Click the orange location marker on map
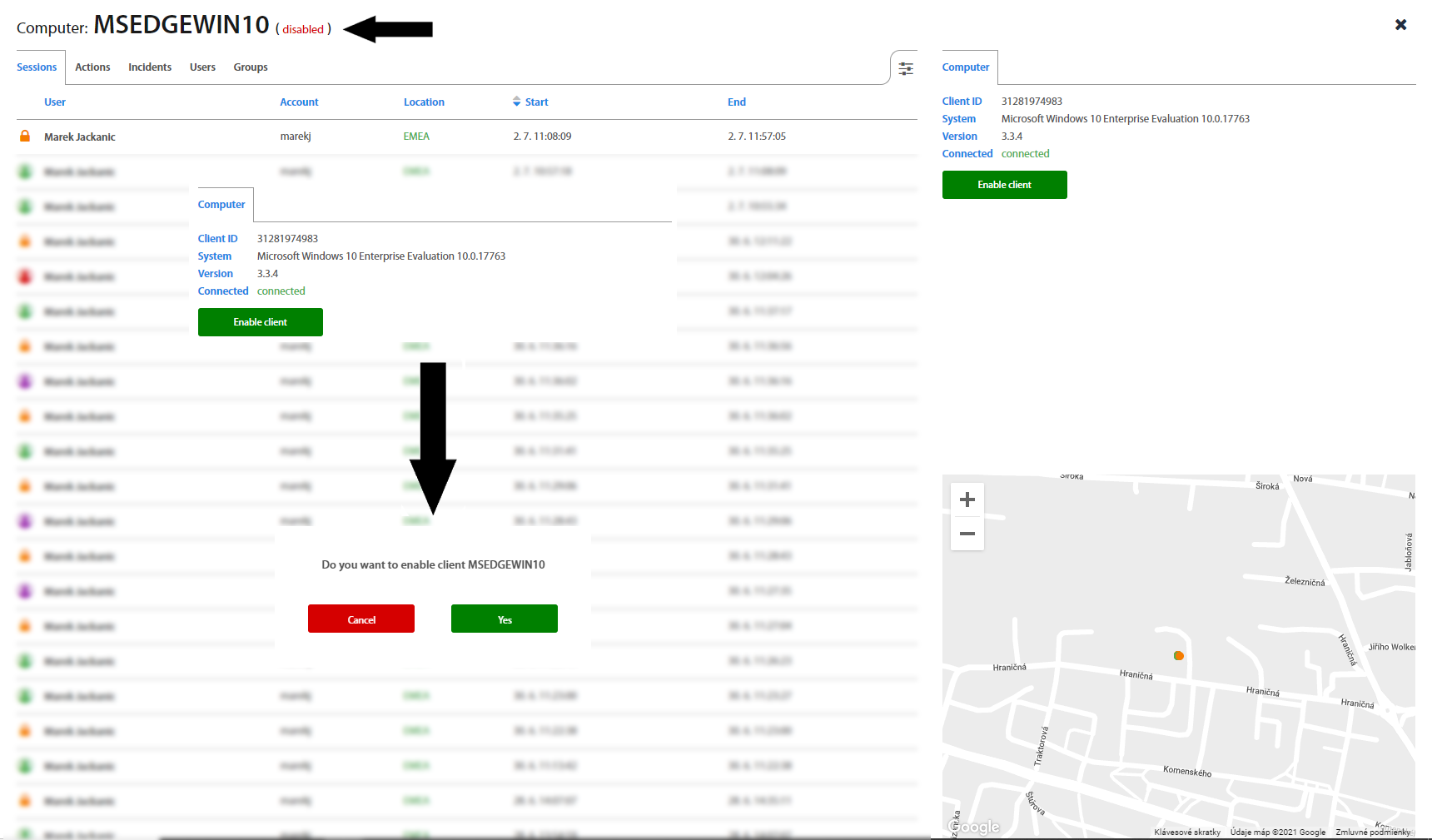 tap(1178, 656)
